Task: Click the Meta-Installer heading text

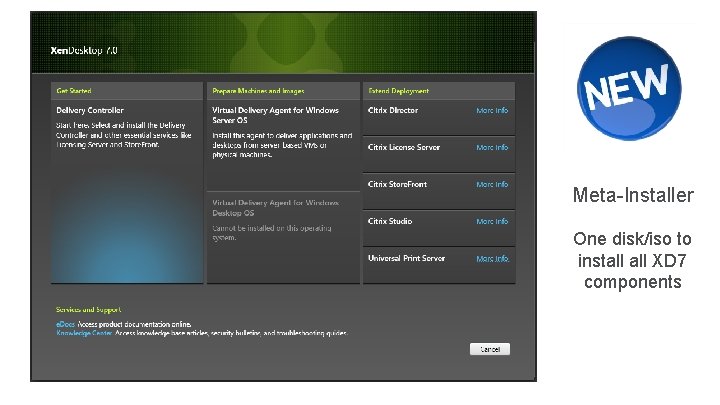Action: 633,195
